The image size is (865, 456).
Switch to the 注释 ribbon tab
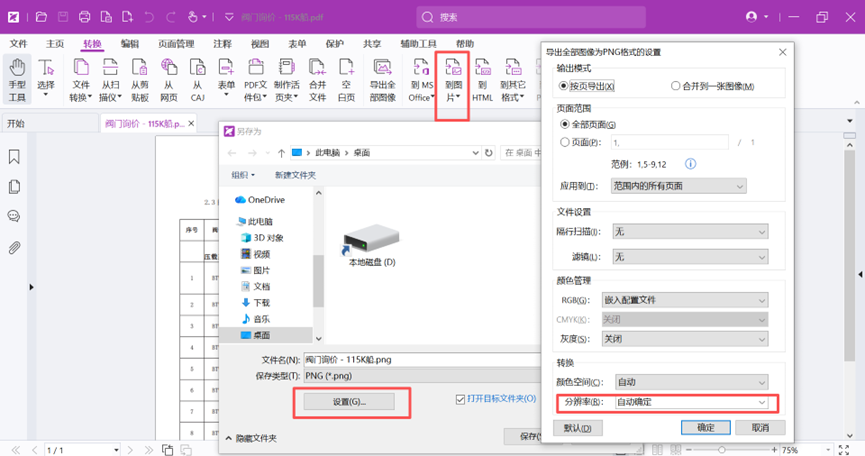222,44
